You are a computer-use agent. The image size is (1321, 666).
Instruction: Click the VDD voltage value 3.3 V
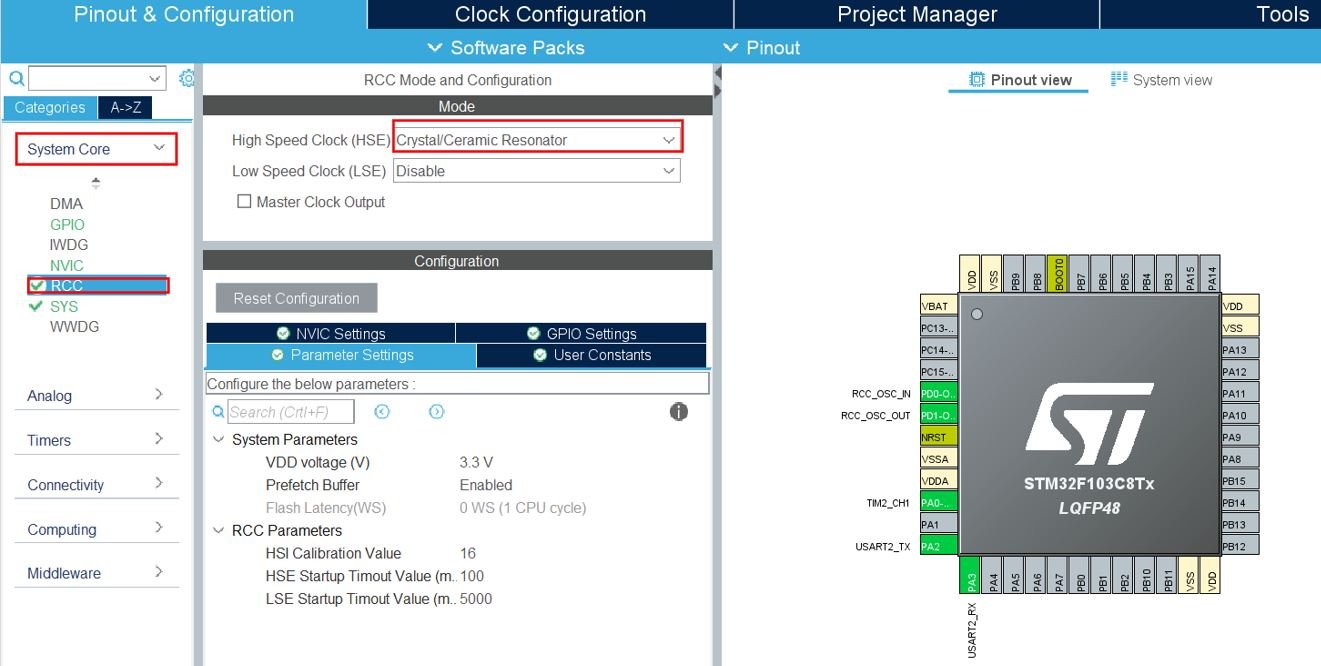tap(476, 463)
